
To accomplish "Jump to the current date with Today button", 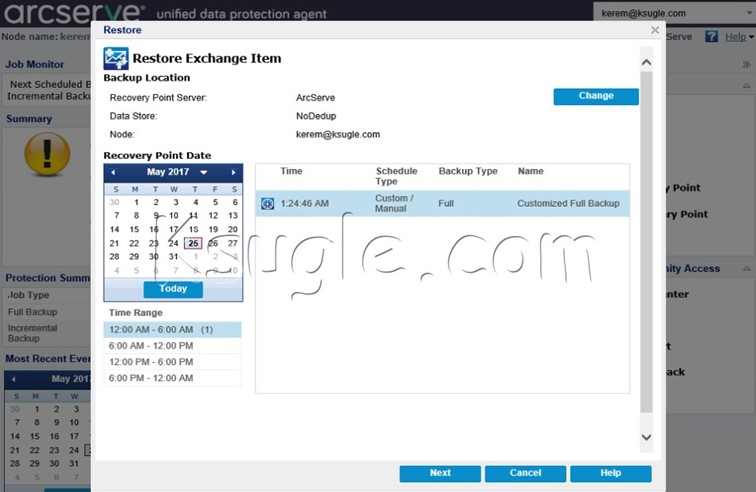I will pos(173,288).
